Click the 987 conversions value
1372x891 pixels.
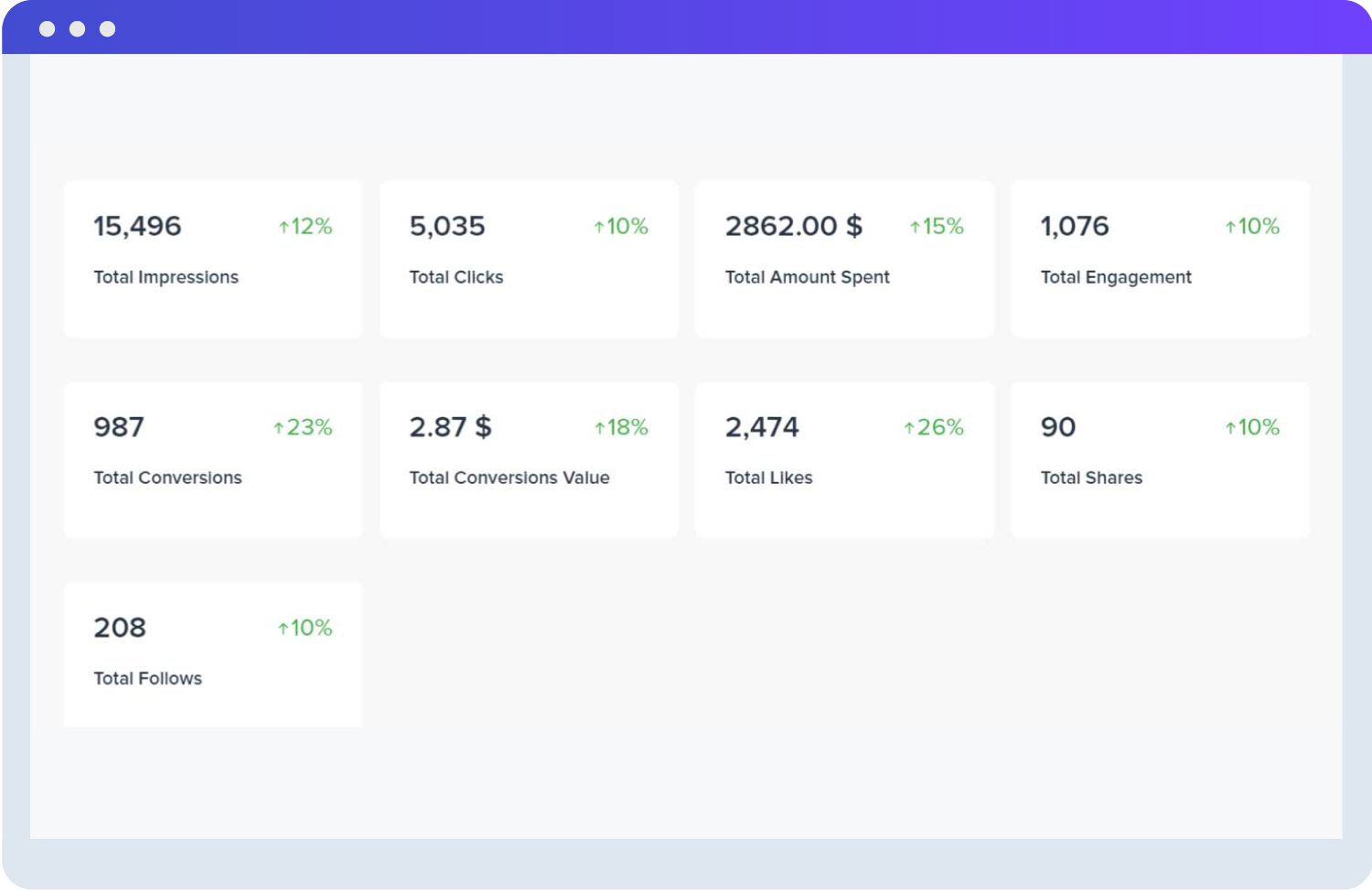click(x=119, y=427)
